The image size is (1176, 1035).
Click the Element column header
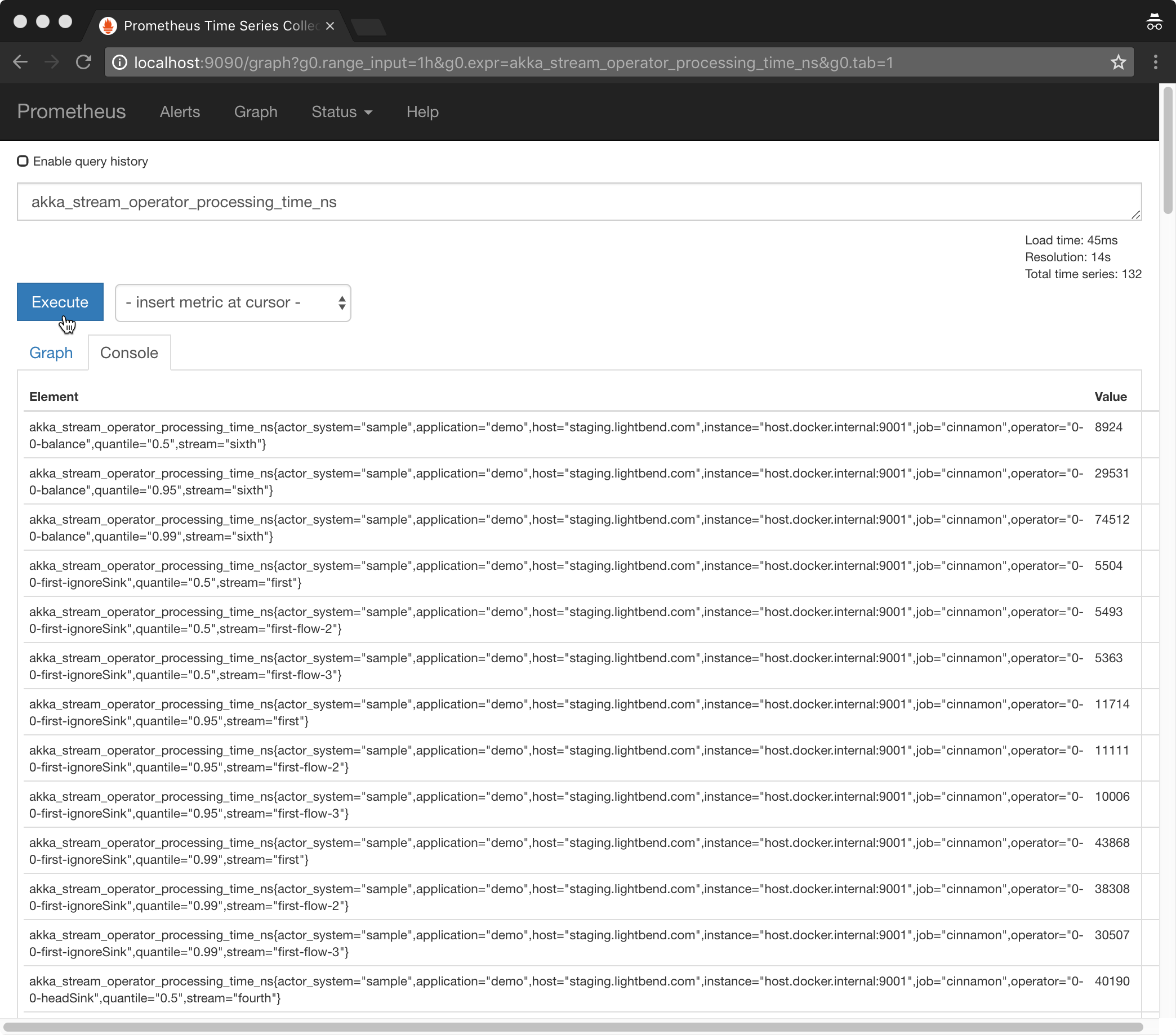(54, 396)
